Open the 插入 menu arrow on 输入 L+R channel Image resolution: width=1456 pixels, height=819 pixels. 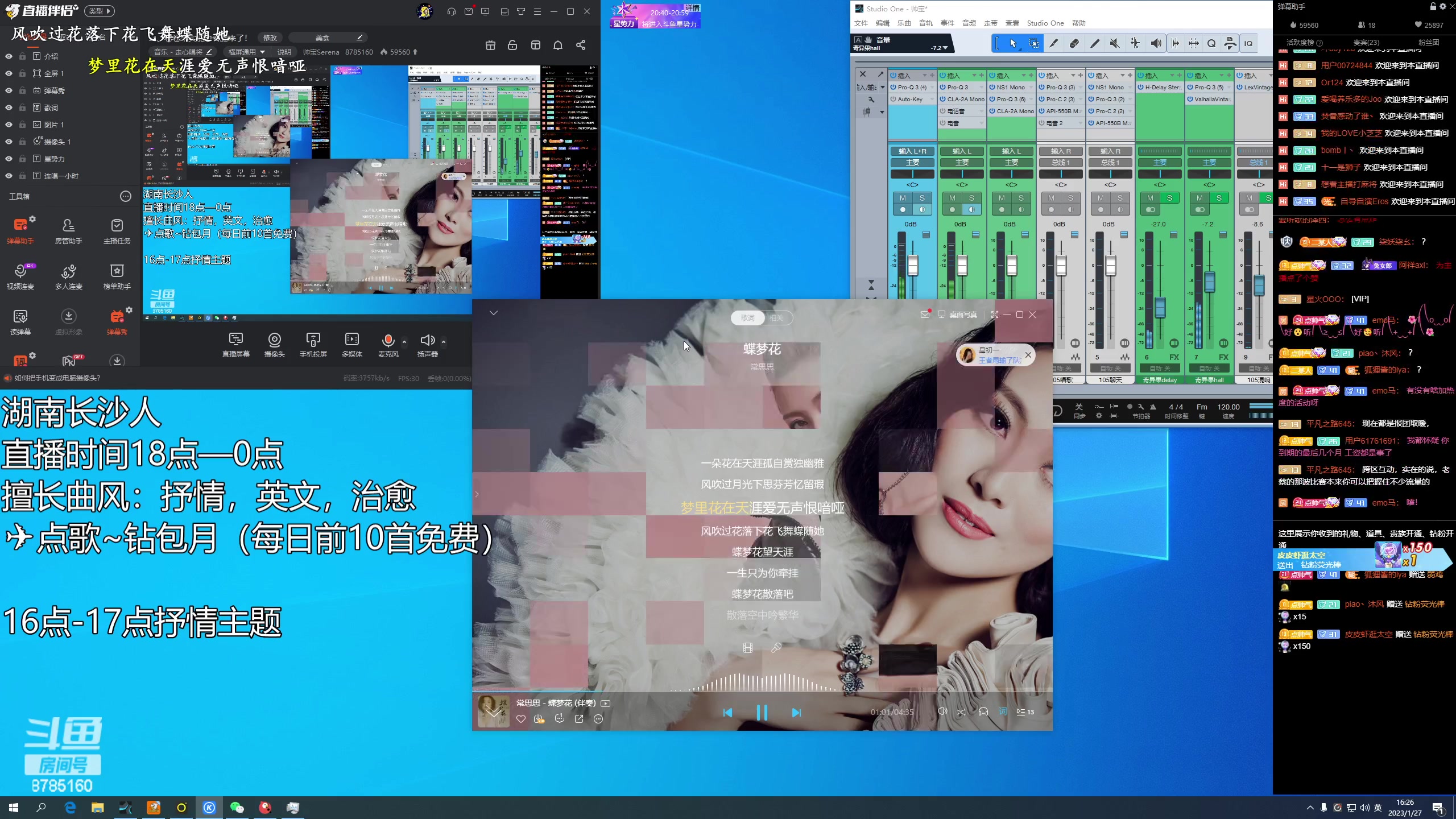[925, 75]
